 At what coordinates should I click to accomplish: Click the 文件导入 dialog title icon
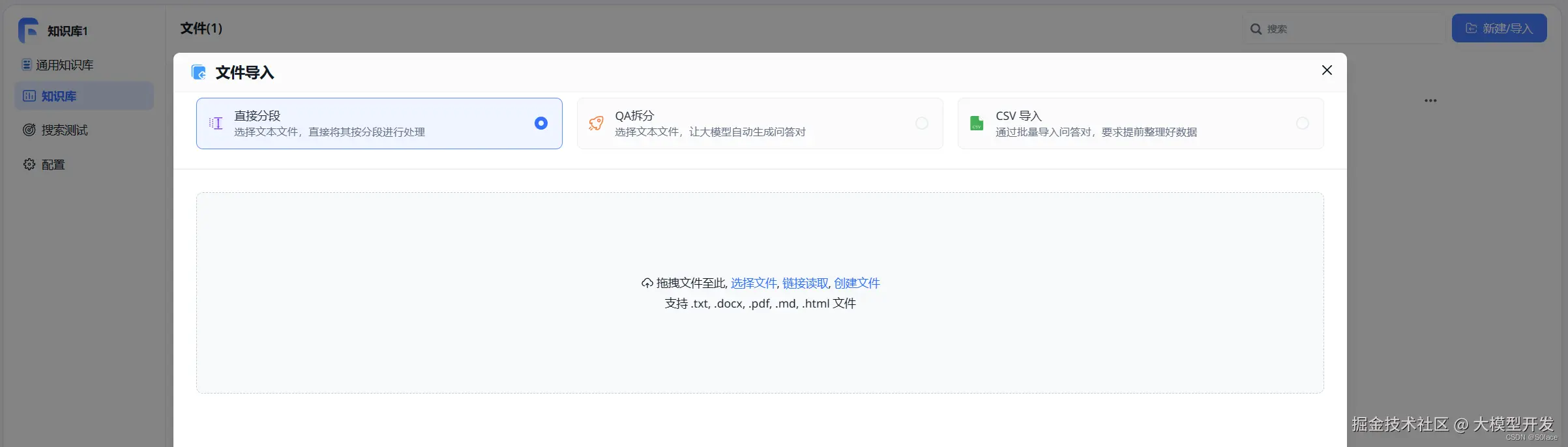(199, 72)
